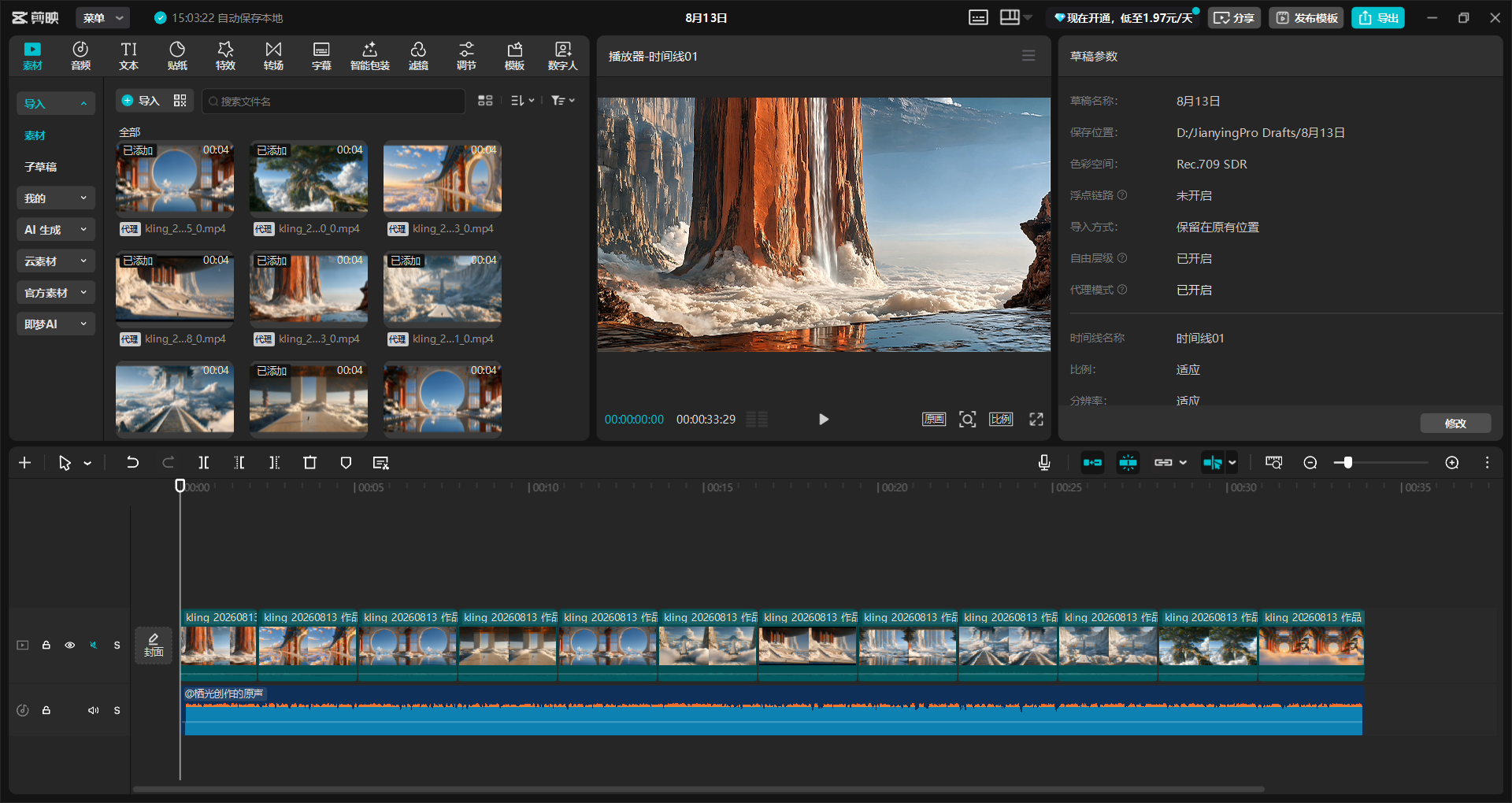Trim left of playhead with delete-left tool

tap(239, 463)
